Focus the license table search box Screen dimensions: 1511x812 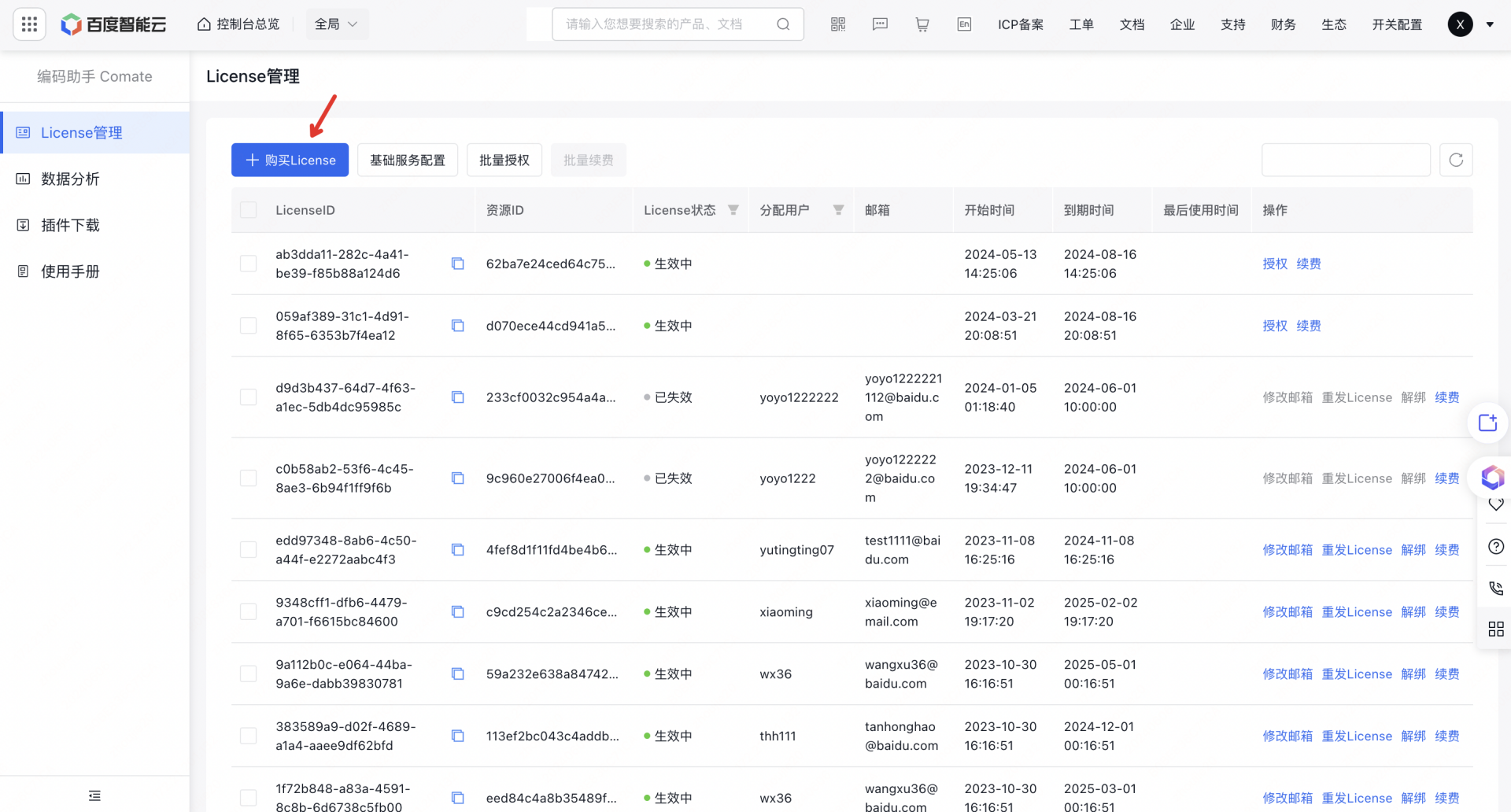[x=1346, y=160]
